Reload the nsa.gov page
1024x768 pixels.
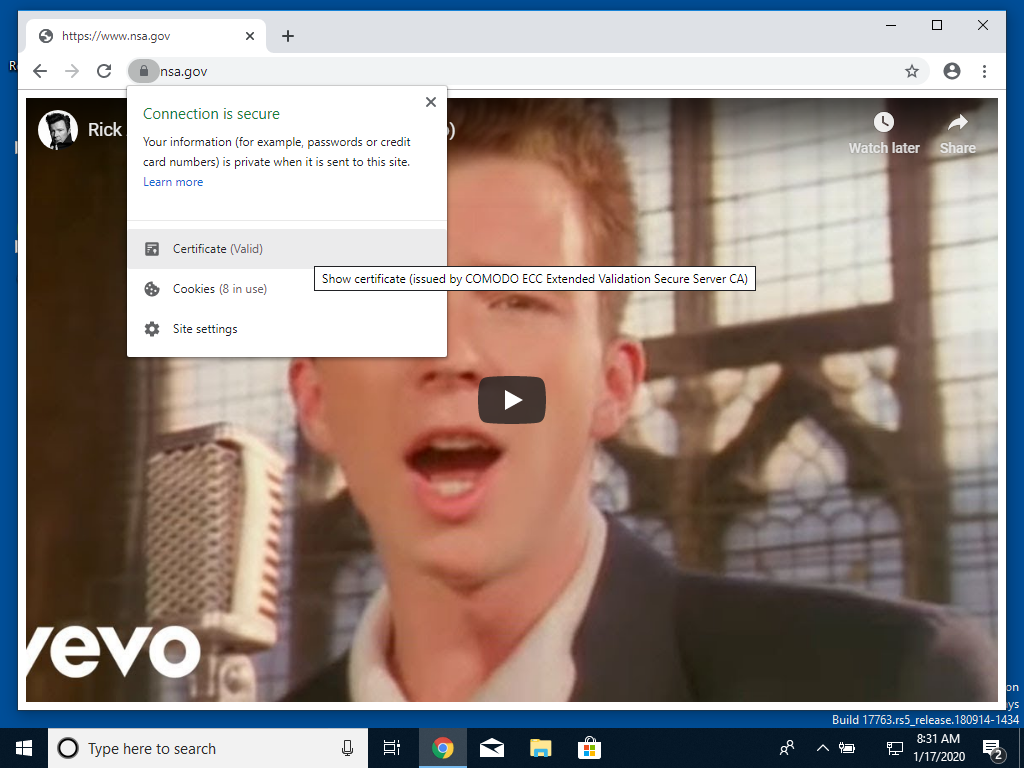pos(104,71)
